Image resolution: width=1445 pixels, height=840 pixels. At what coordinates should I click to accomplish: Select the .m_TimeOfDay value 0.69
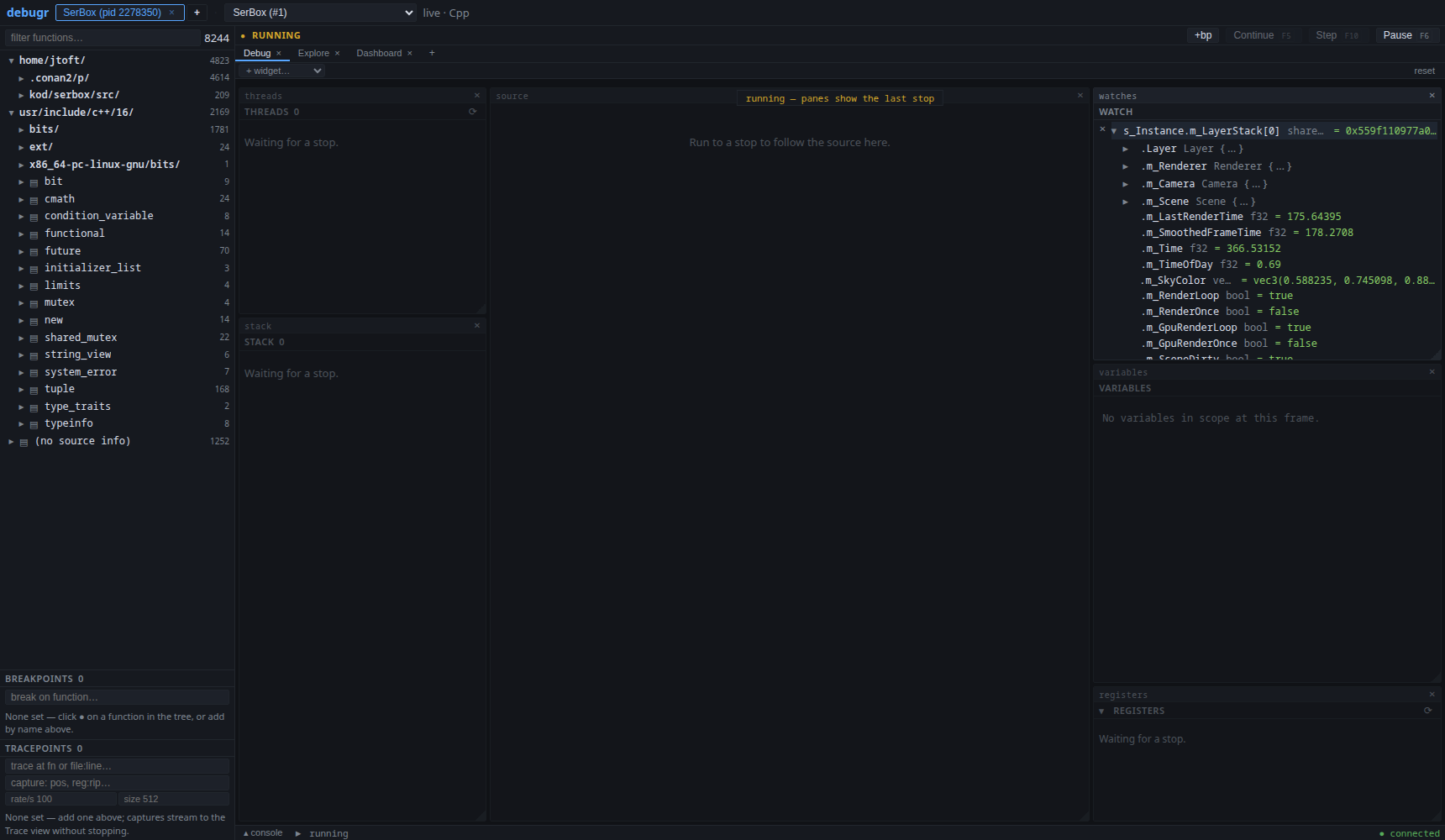[x=1269, y=265]
